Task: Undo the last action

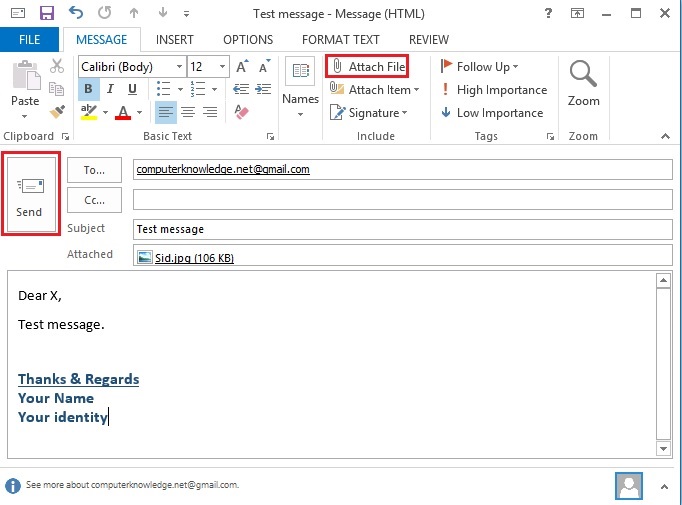Action: (x=76, y=13)
